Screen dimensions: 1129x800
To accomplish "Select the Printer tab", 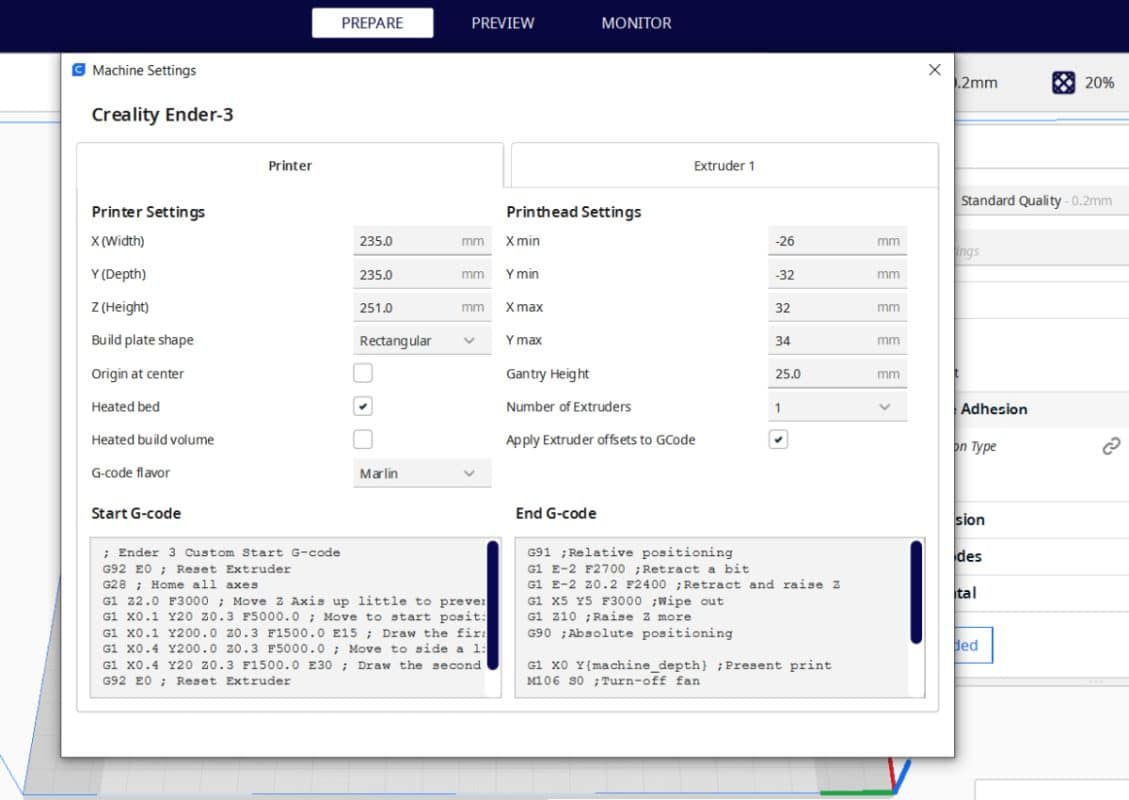I will point(289,165).
